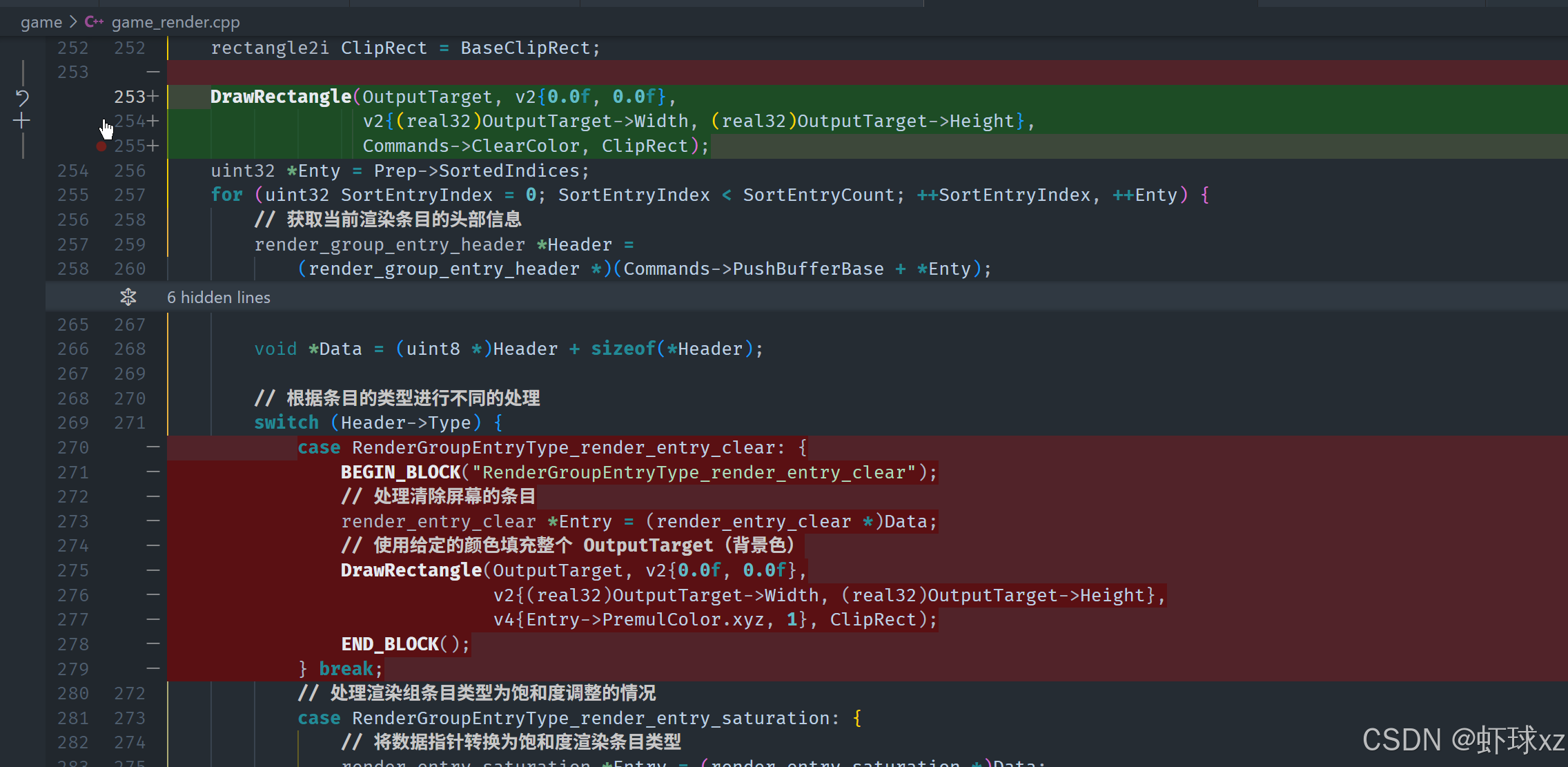1568x767 pixels.
Task: Open the game_render.cpp breadcrumb dropdown
Action: (x=175, y=22)
